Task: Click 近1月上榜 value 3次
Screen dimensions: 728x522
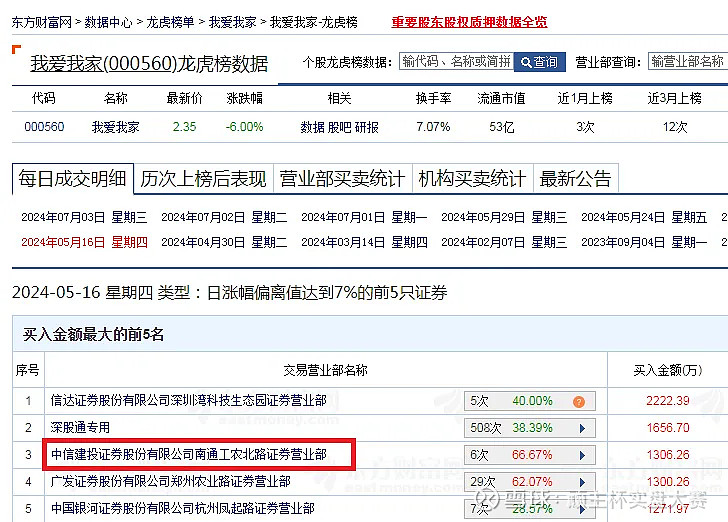Action: coord(585,127)
